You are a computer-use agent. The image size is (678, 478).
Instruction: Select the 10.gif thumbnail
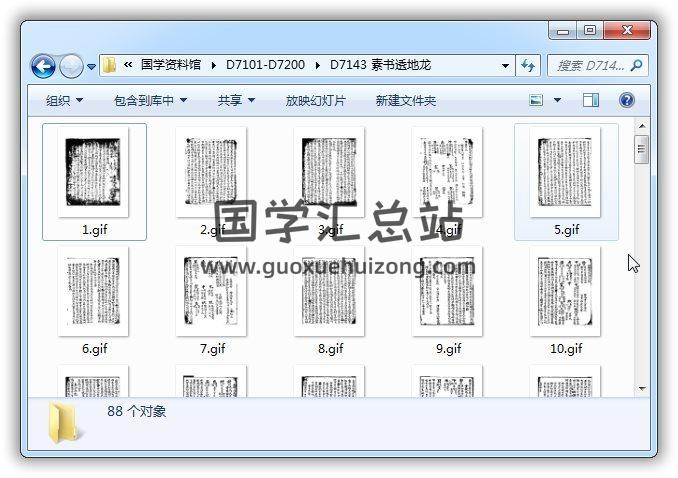[565, 295]
